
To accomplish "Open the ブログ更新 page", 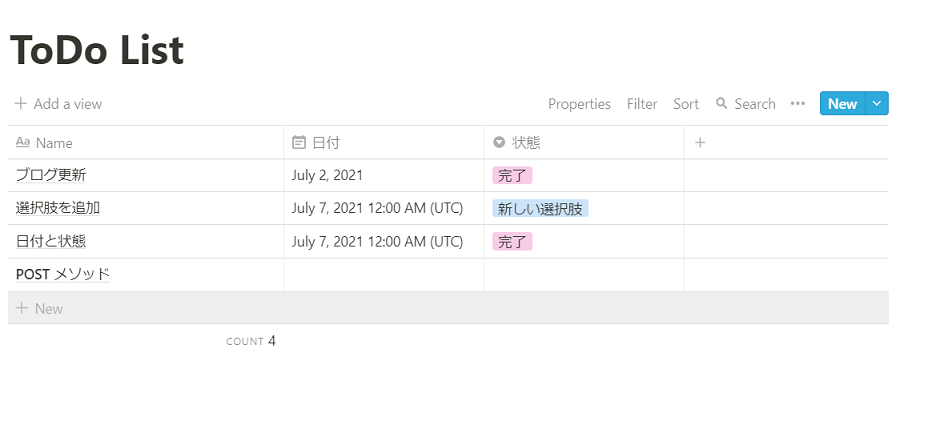I will tap(51, 175).
